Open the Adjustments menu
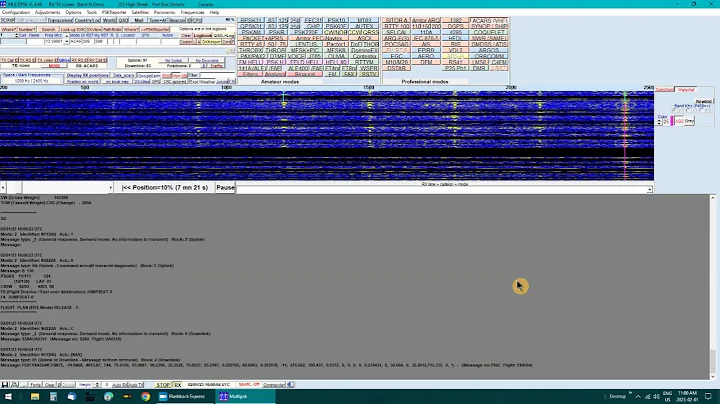The image size is (720, 404). [x=47, y=12]
